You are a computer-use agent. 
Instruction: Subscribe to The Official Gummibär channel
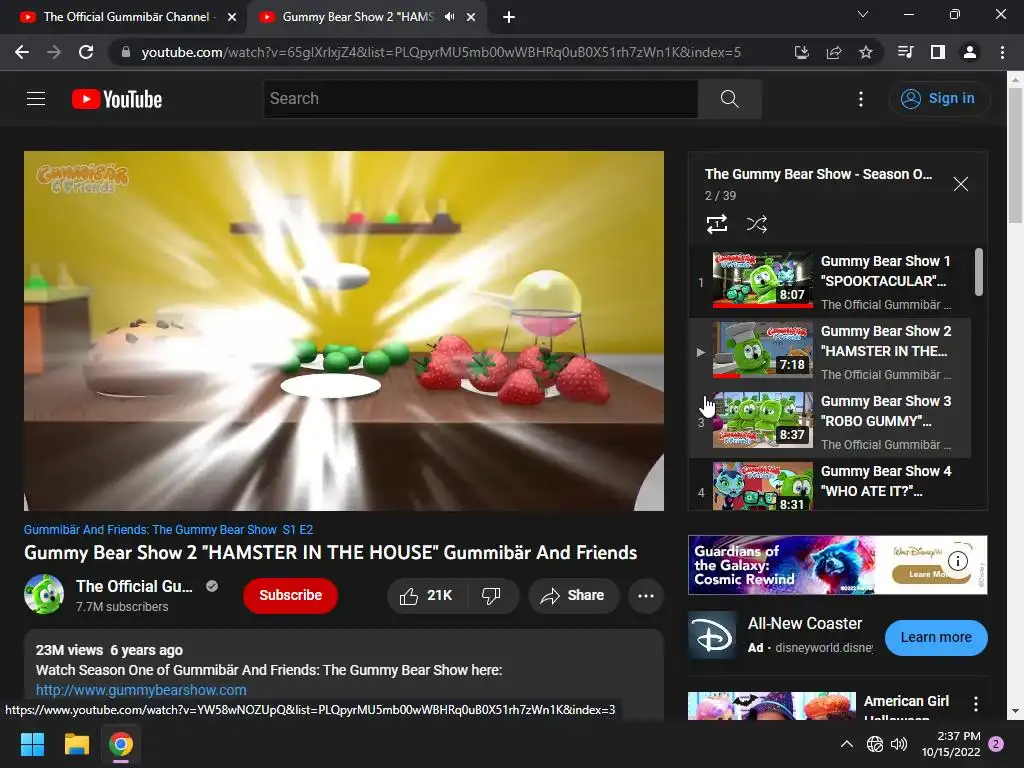(290, 596)
